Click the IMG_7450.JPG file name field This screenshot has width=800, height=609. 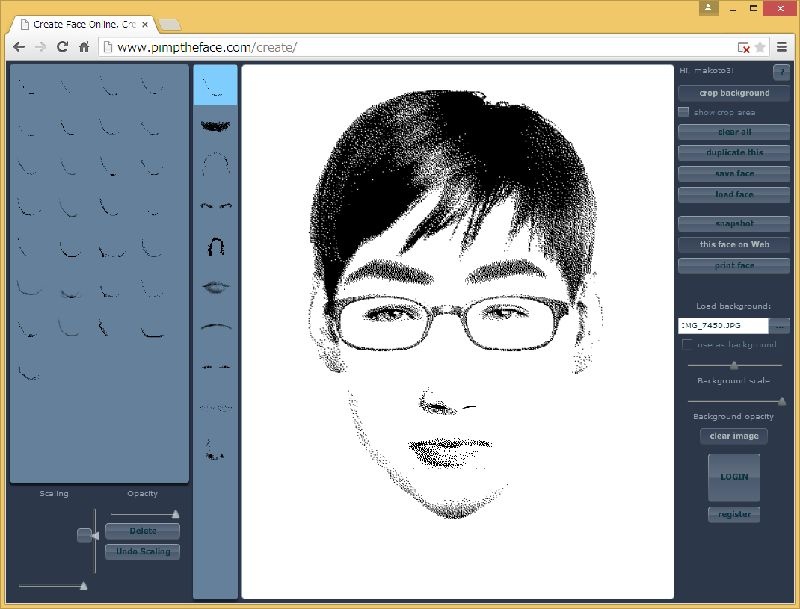tap(722, 326)
